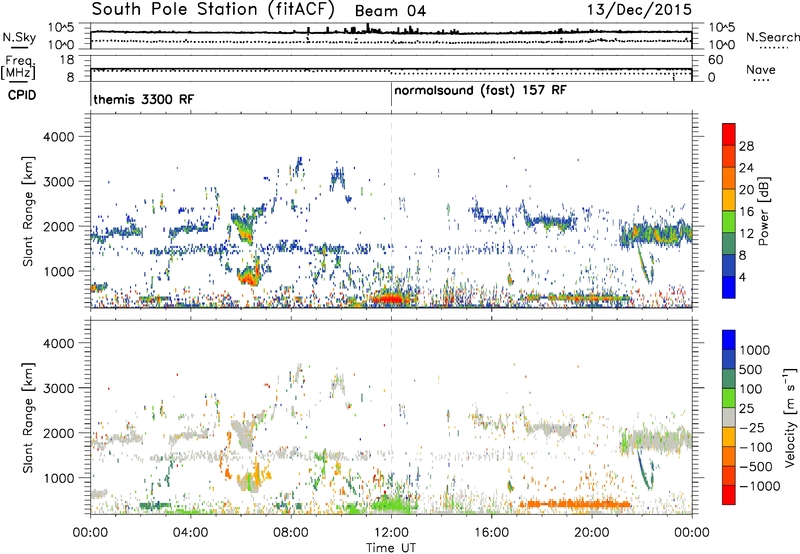The height and width of the screenshot is (554, 800).
Task: Click the themis 3300 RF annotation
Action: tap(143, 99)
